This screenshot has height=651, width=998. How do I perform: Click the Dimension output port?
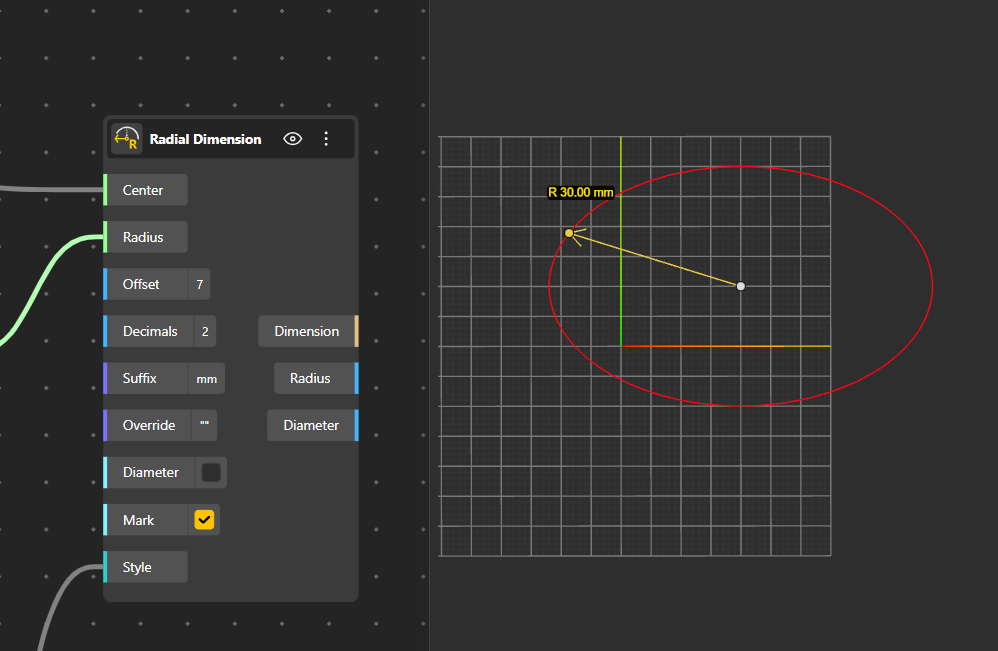[355, 331]
